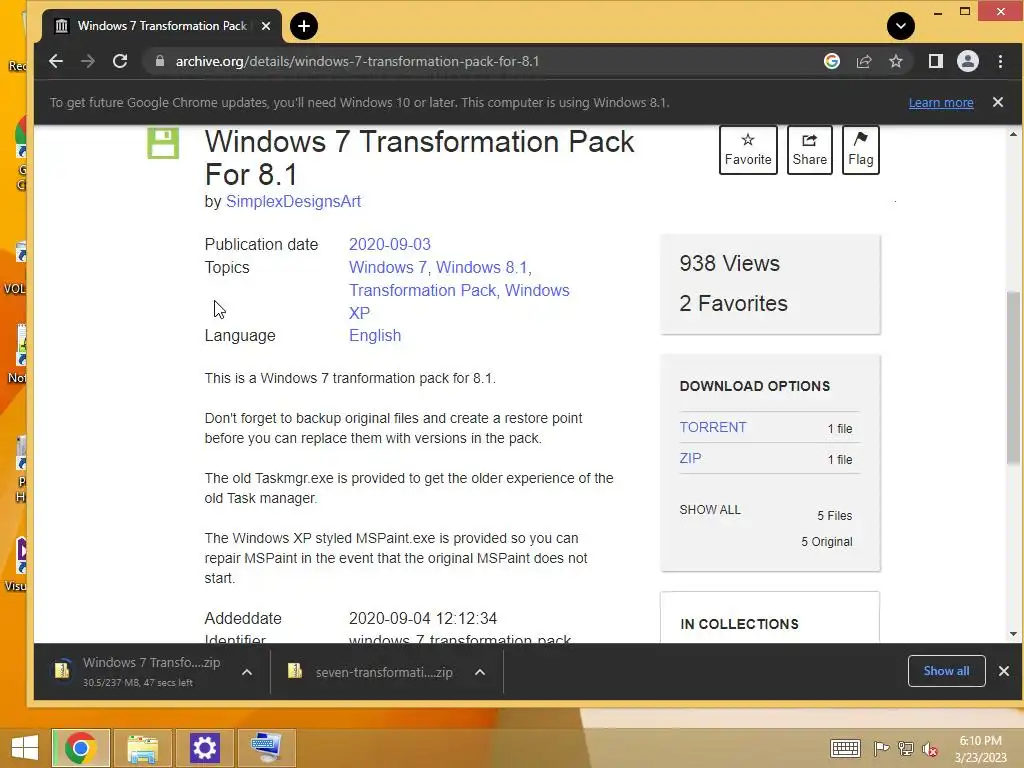Click the 938 Views count
Viewport: 1024px width, 768px height.
(x=729, y=263)
